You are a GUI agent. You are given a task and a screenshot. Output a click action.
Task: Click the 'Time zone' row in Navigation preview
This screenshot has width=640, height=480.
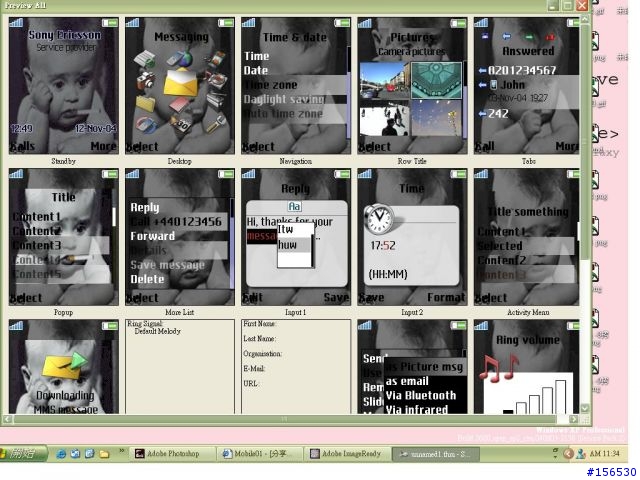pos(296,85)
